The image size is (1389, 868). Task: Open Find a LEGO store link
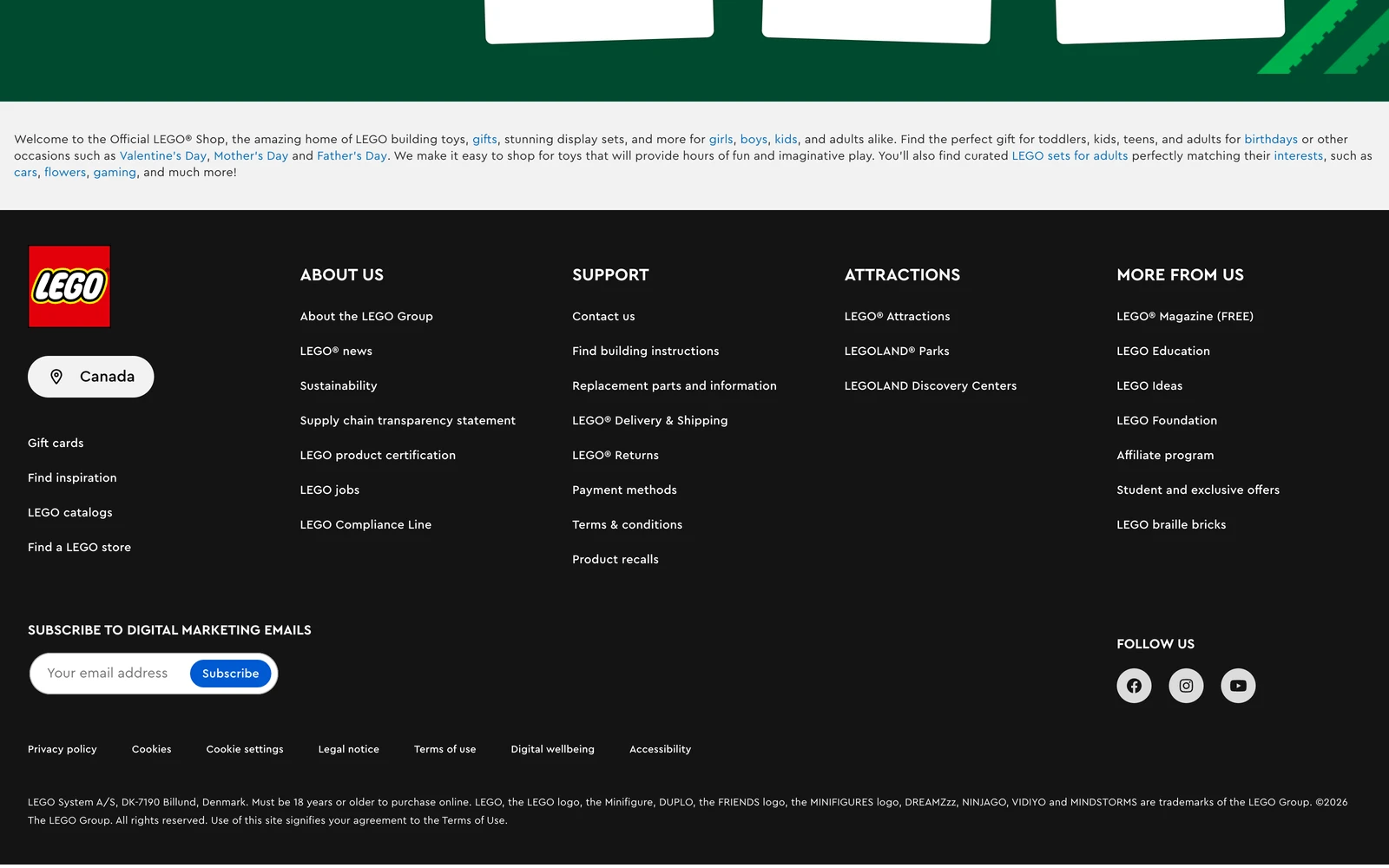click(x=79, y=547)
